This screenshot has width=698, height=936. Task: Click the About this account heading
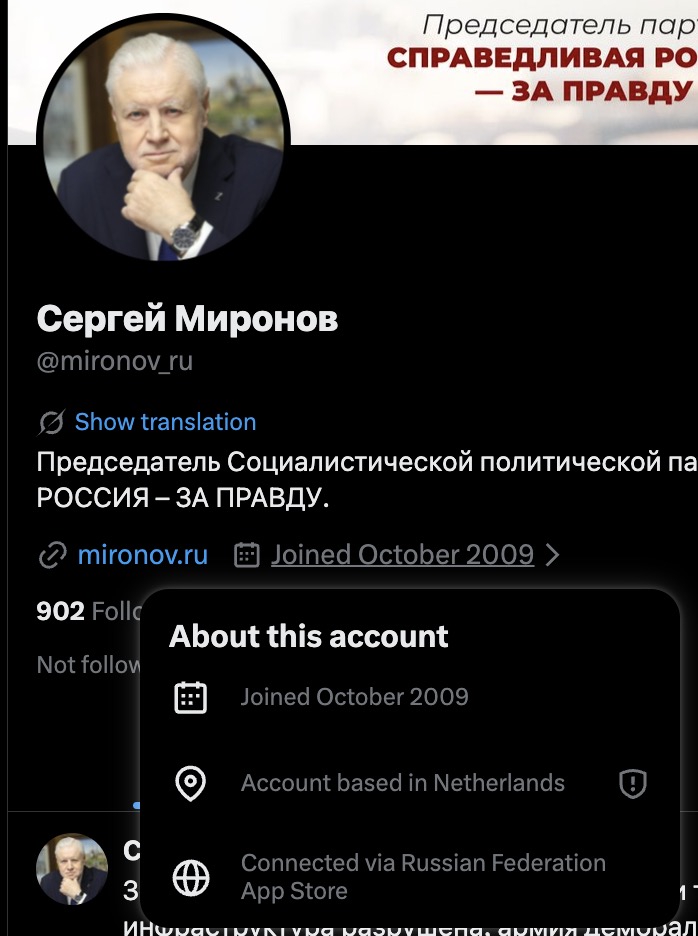(309, 637)
